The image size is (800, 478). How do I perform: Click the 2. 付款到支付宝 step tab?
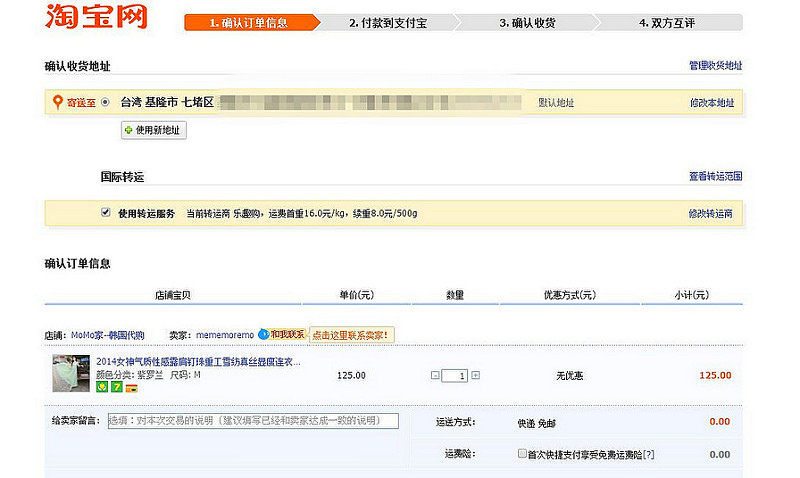pos(388,22)
